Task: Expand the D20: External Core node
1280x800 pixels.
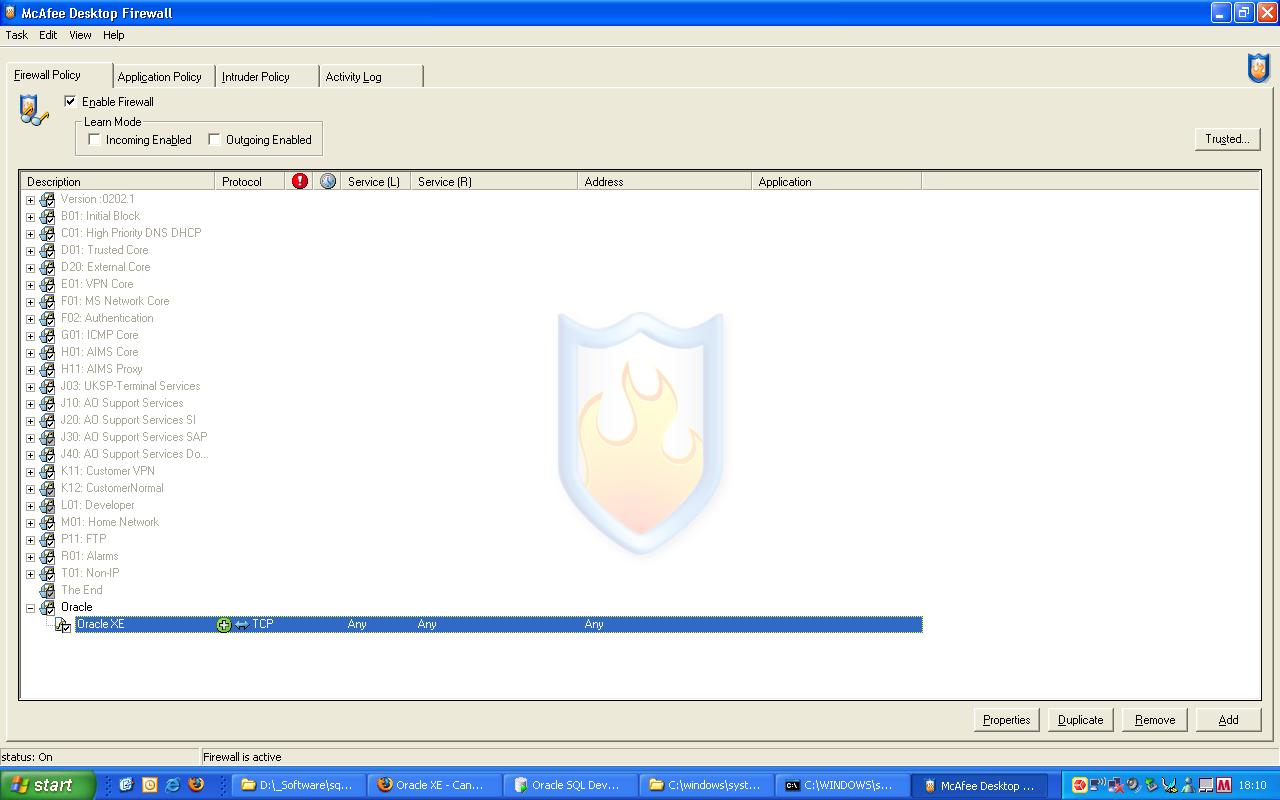Action: point(30,268)
